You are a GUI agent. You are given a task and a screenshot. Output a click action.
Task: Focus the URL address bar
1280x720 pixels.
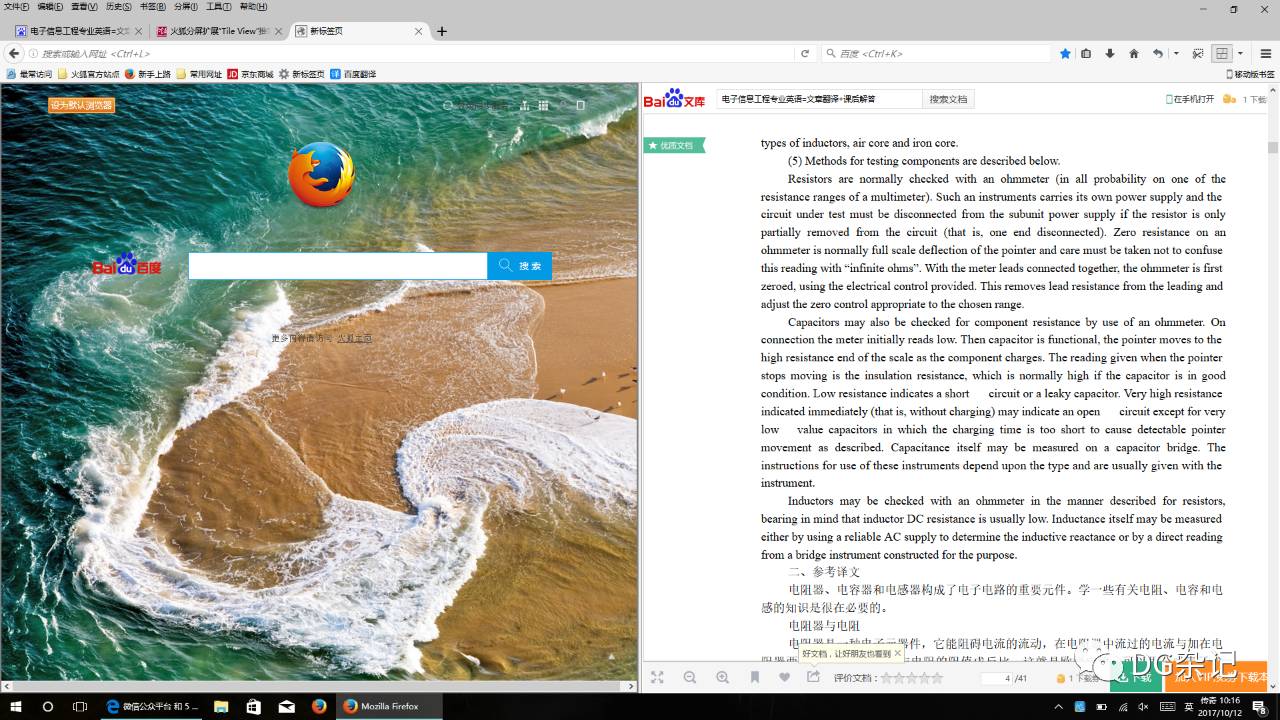pyautogui.click(x=410, y=53)
